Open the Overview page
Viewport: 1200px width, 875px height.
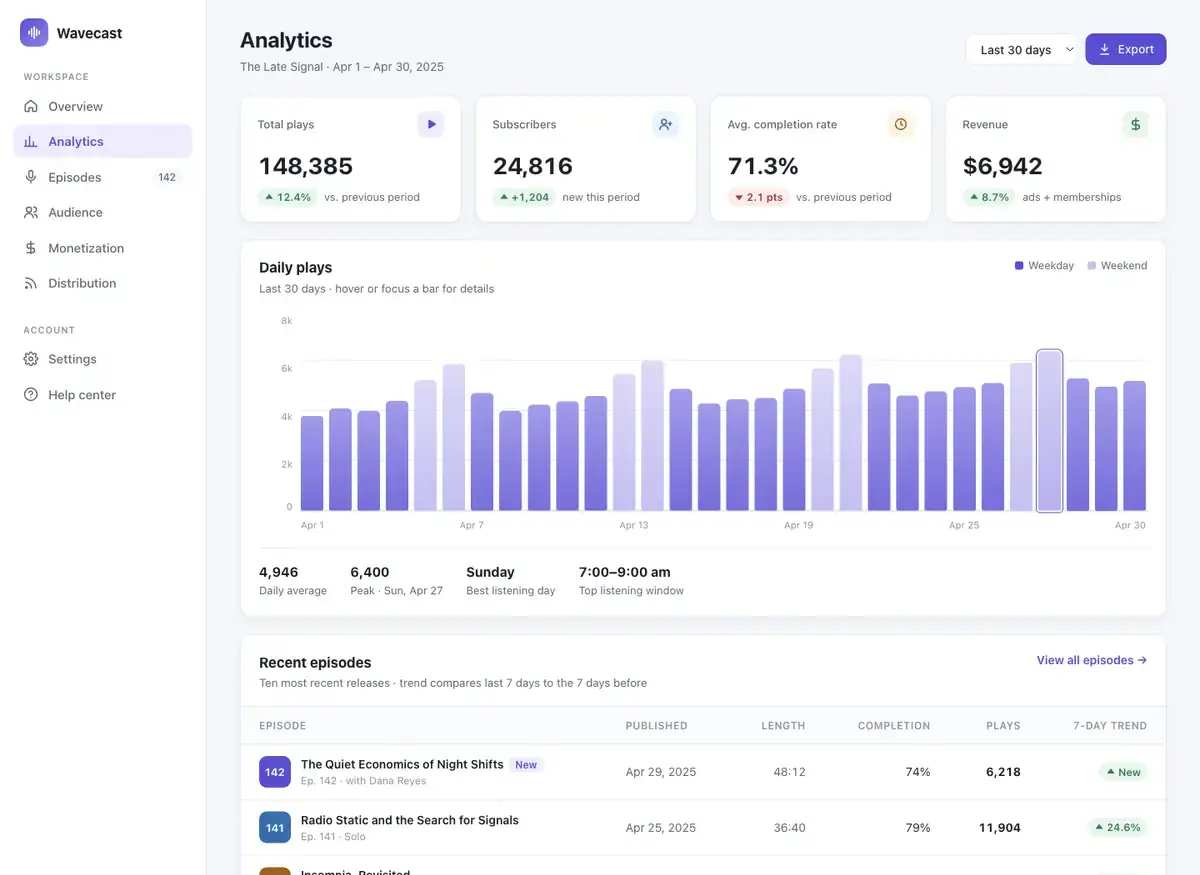(103, 106)
